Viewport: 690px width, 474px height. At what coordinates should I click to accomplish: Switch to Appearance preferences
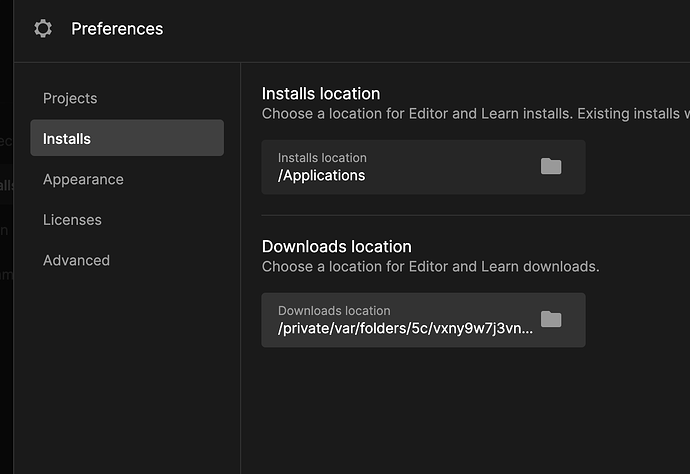(83, 179)
